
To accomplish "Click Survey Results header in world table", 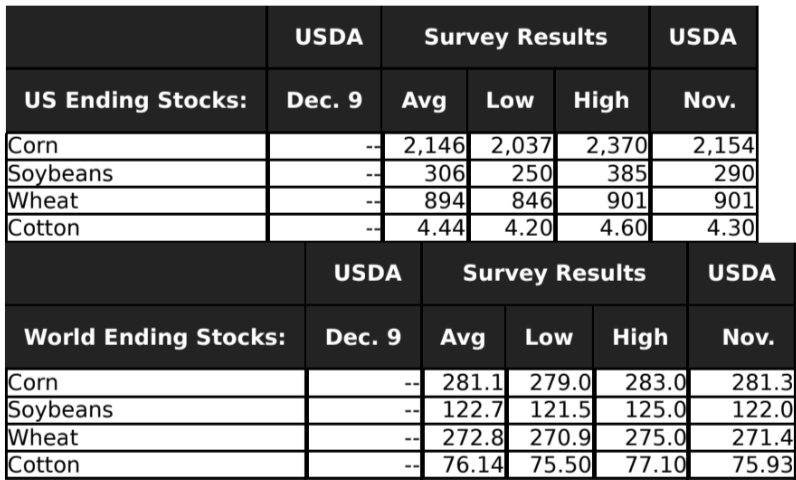I will coord(554,273).
